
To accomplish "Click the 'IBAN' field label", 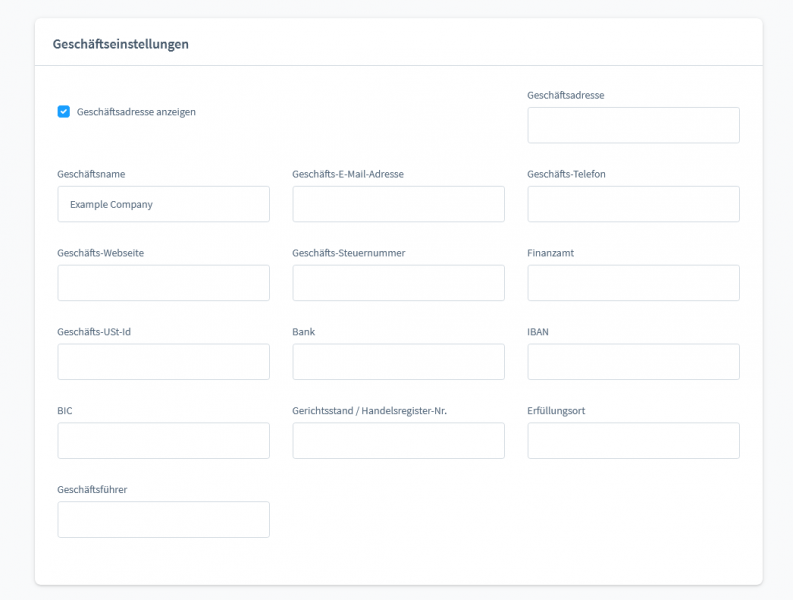I will click(x=538, y=332).
